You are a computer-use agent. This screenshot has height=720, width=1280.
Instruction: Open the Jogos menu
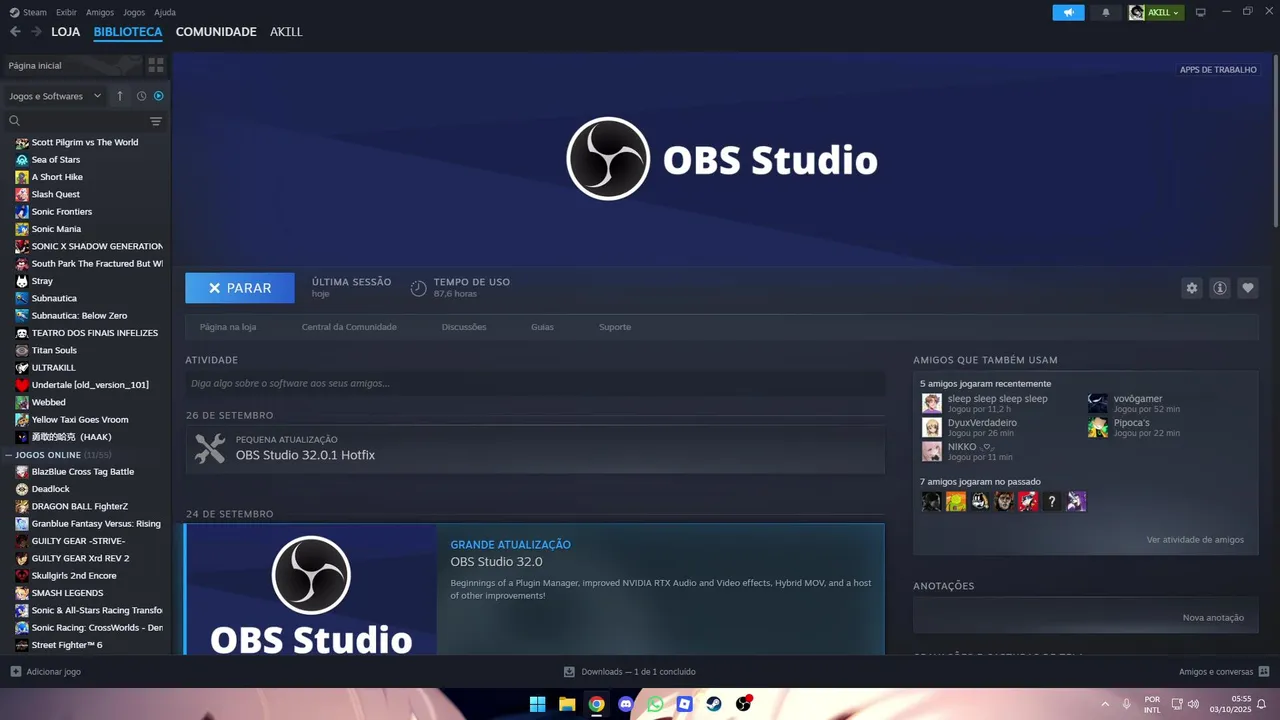pos(134,12)
